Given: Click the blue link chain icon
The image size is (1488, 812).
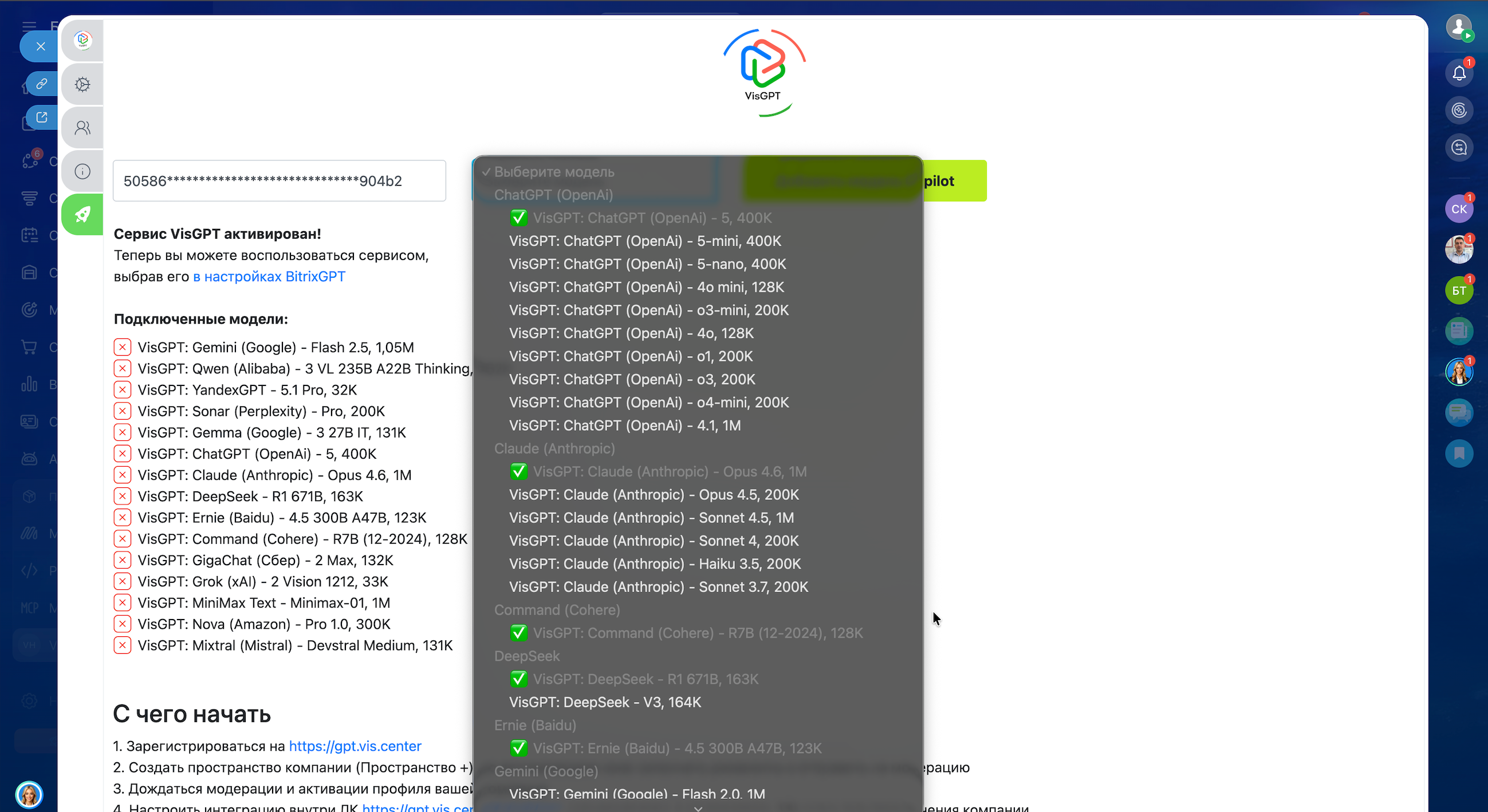Looking at the screenshot, I should point(41,84).
